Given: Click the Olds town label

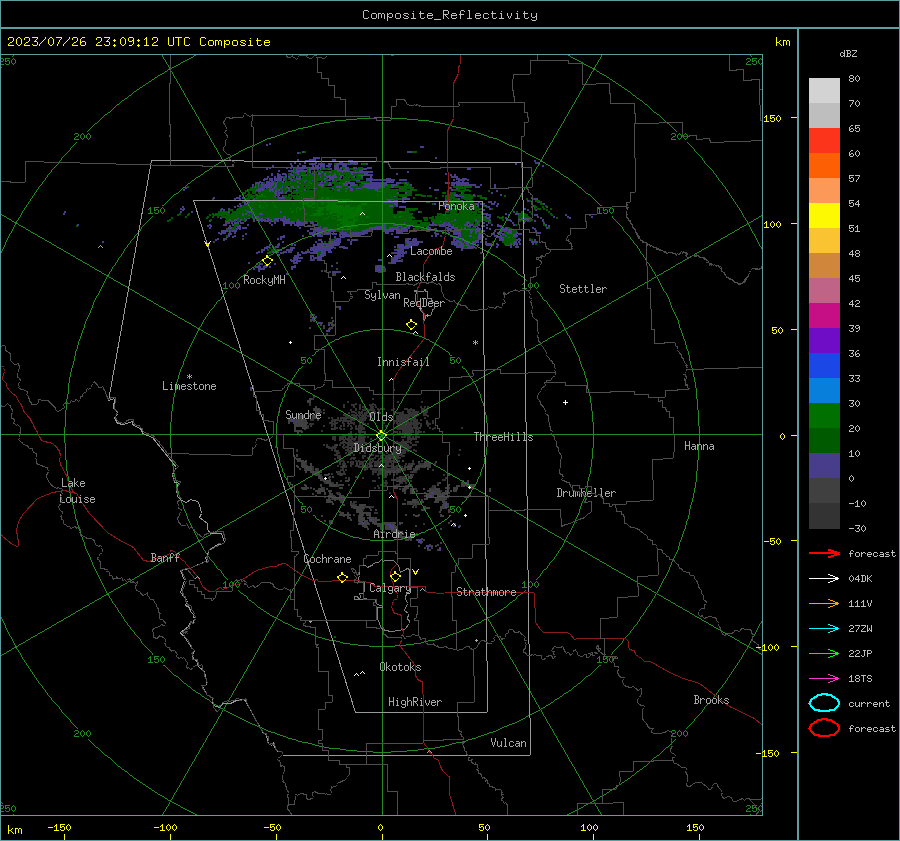Looking at the screenshot, I should point(381,417).
